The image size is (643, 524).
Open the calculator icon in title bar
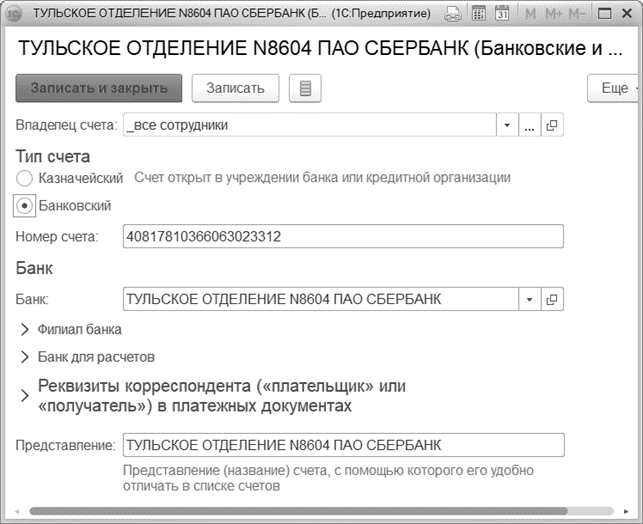point(479,14)
